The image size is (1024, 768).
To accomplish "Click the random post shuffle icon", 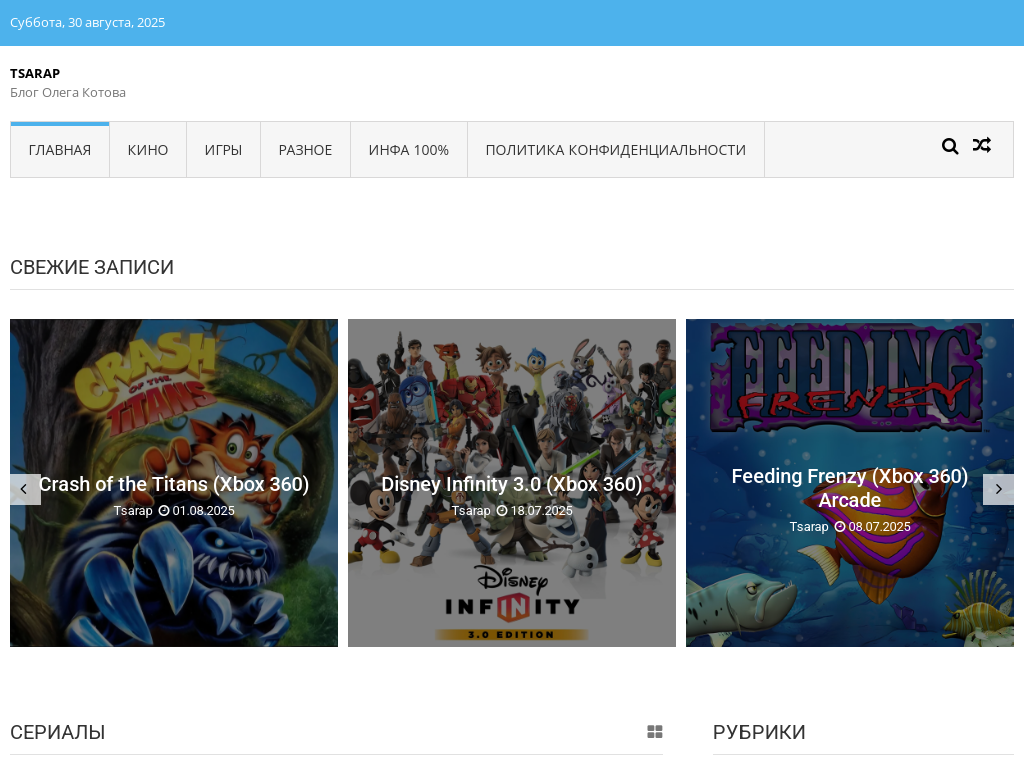I will coord(982,145).
